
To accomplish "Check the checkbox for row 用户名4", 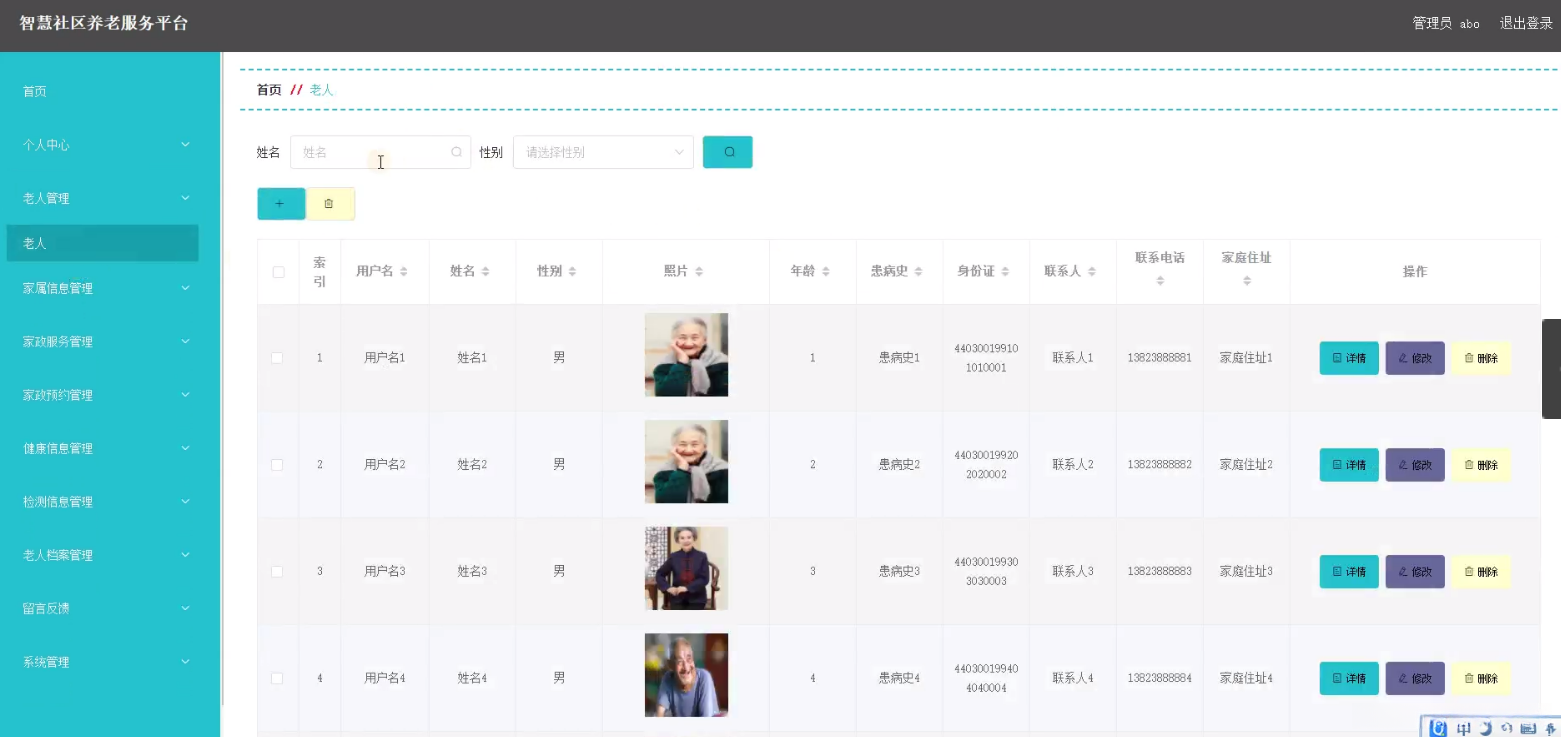I will pos(277,679).
